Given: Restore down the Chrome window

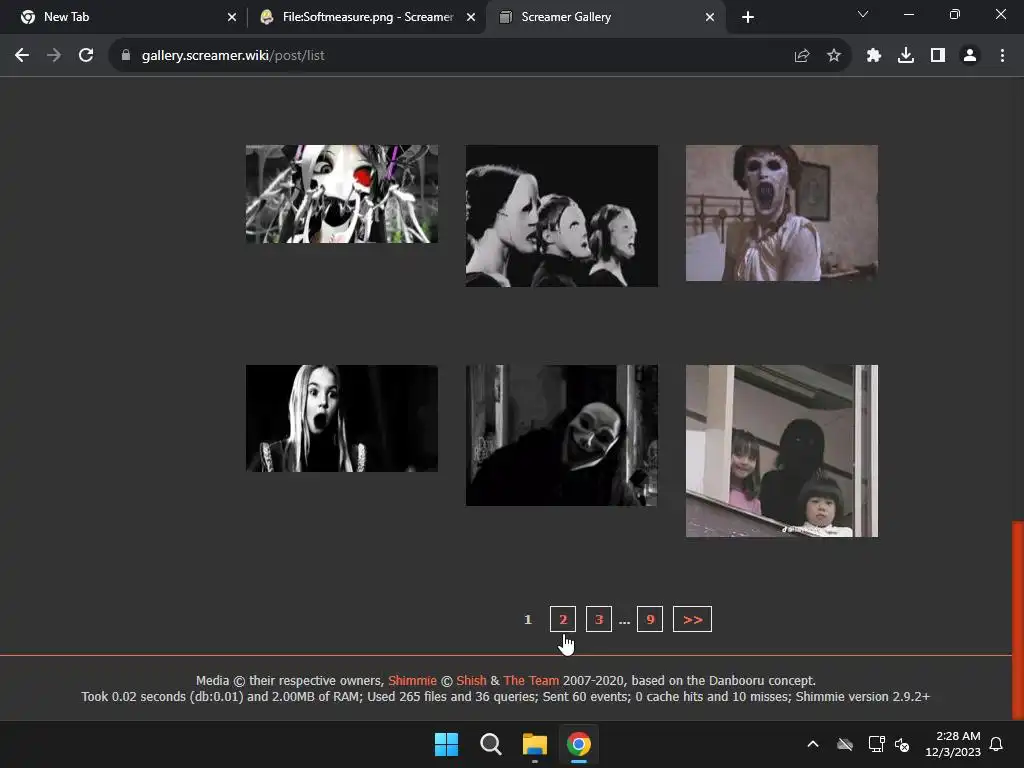Looking at the screenshot, I should tap(955, 14).
